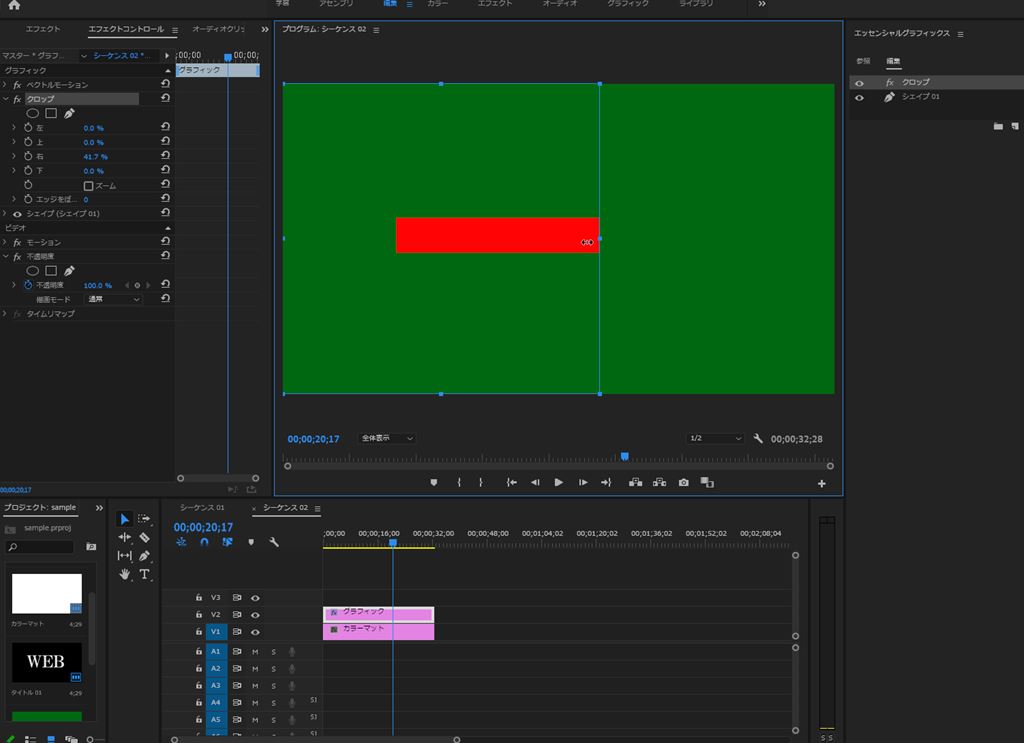Screen dimensions: 1024x743
Task: Open timeline display settings wrench
Action: coord(273,542)
